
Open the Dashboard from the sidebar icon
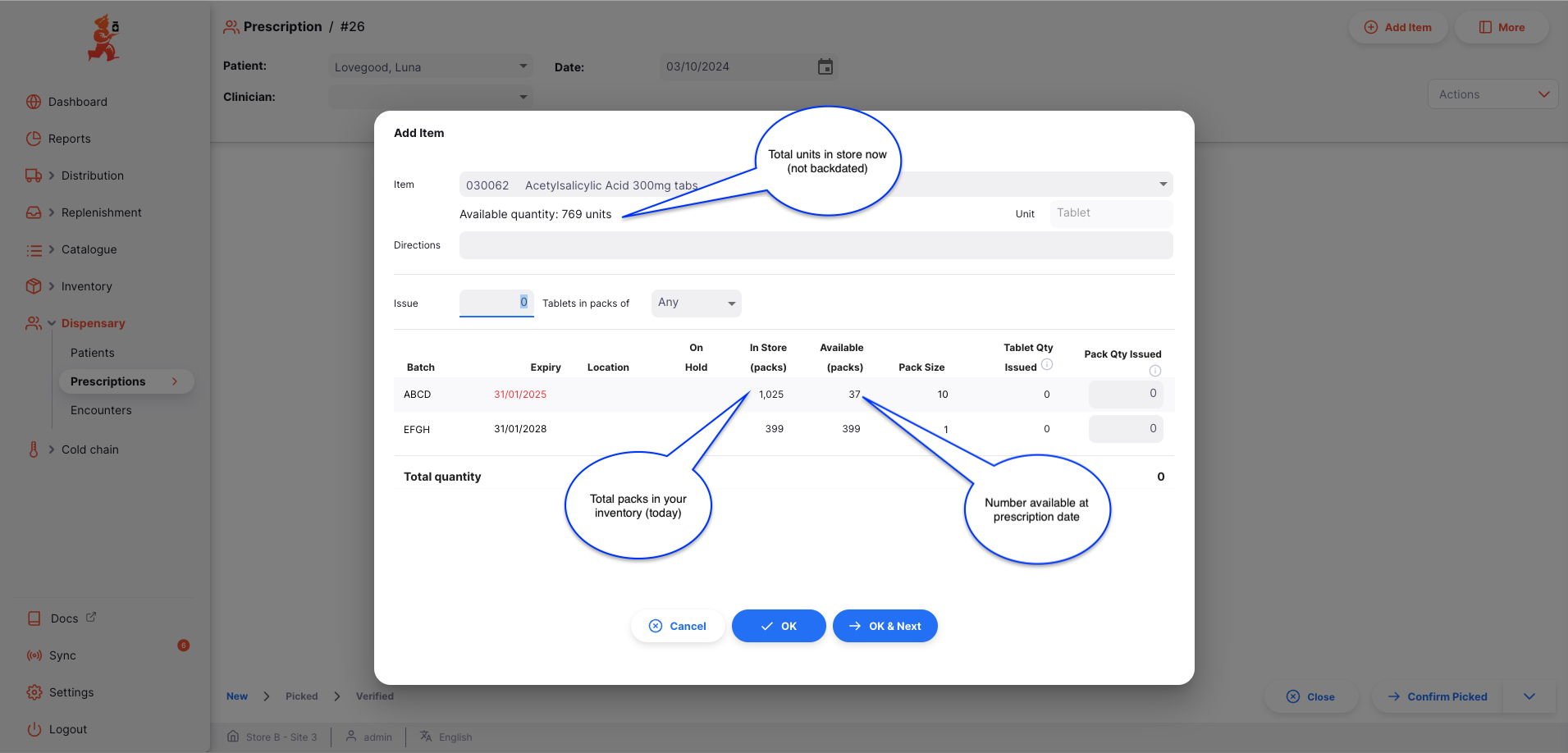click(34, 102)
